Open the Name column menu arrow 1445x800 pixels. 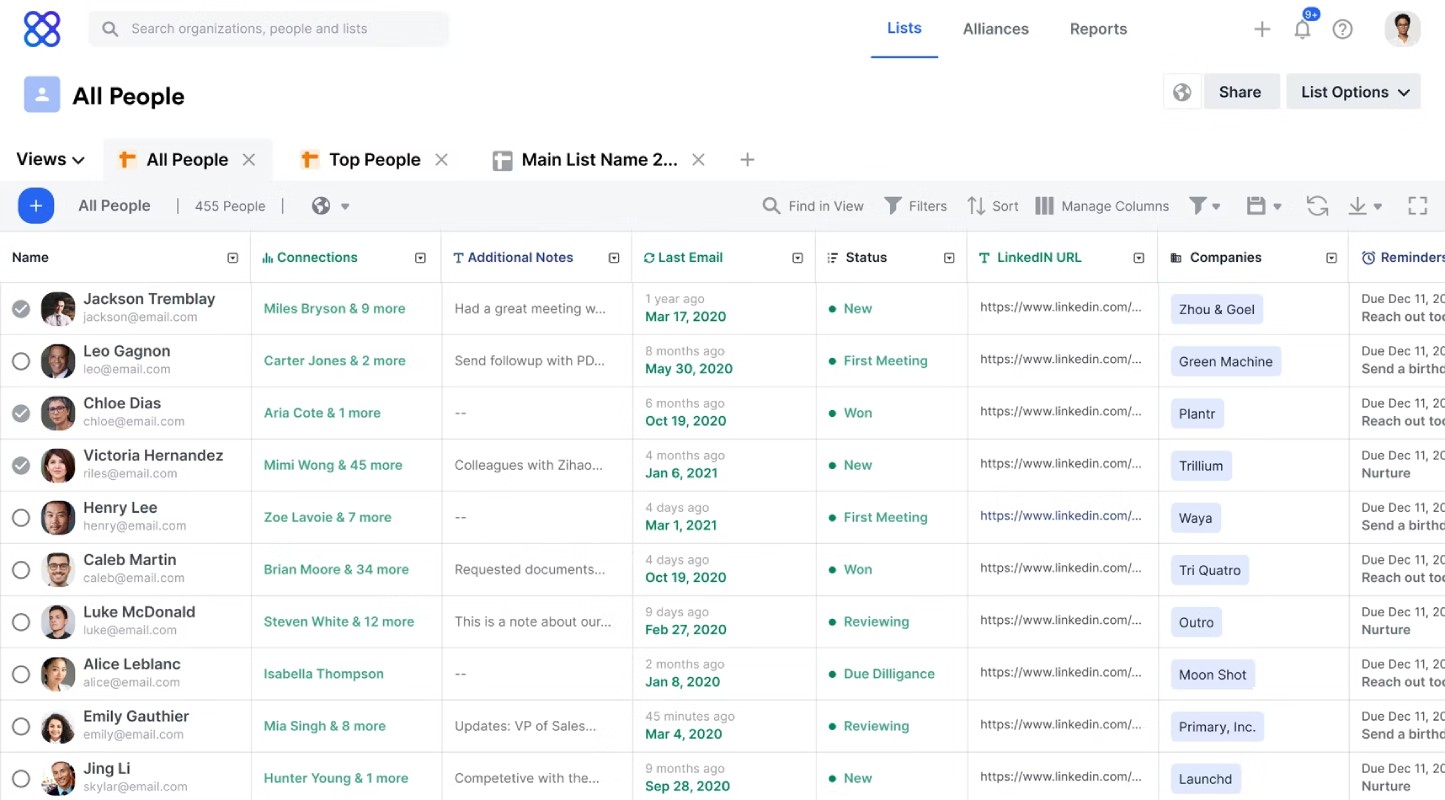[x=233, y=258]
